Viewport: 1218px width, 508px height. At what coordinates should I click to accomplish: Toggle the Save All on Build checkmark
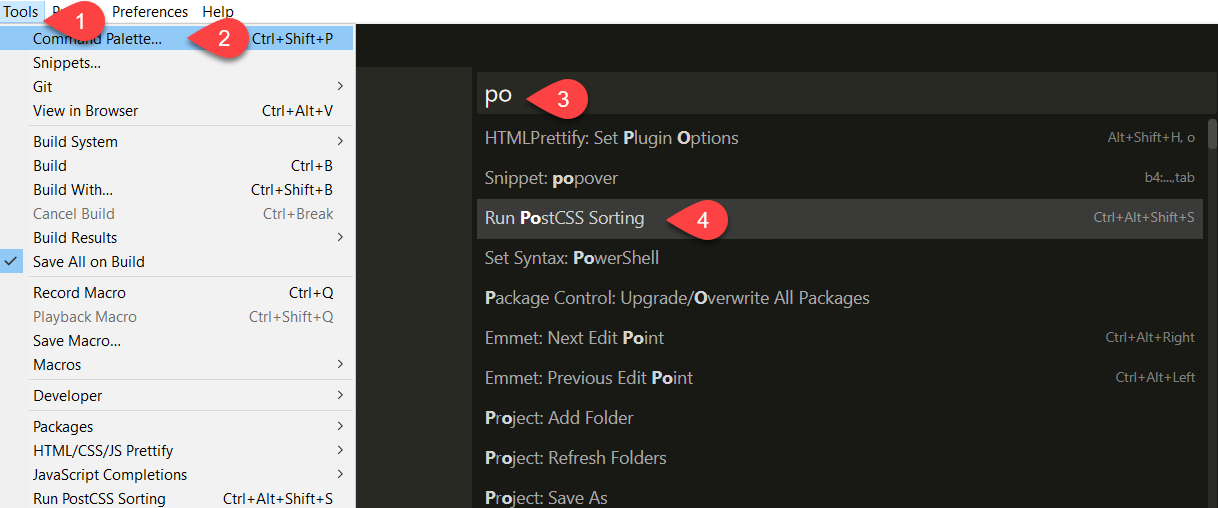click(88, 262)
